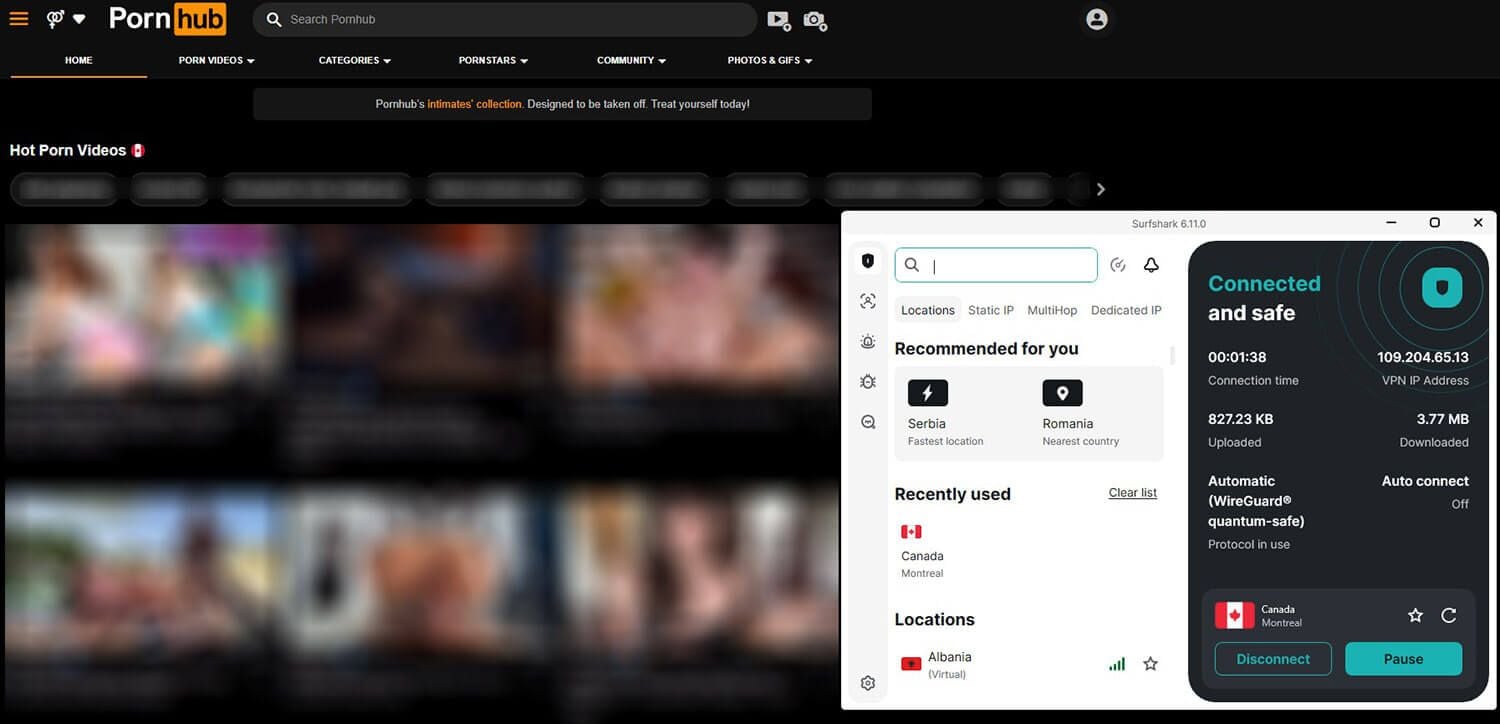1500x724 pixels.
Task: Open the user account icon in the header
Action: [1097, 19]
